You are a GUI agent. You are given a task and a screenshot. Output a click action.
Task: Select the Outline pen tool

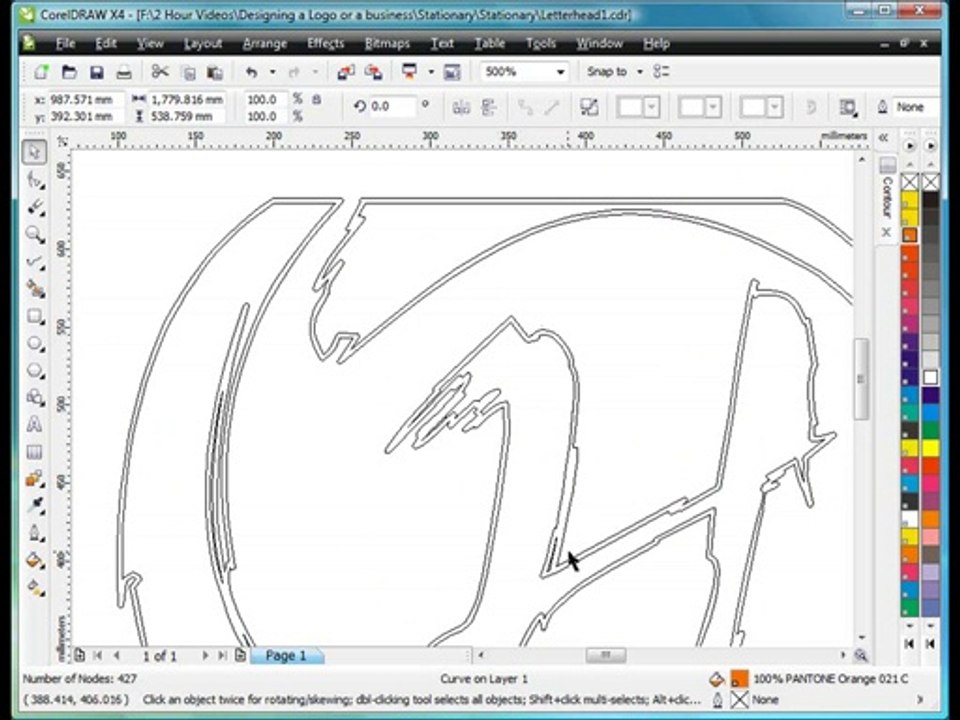(35, 533)
